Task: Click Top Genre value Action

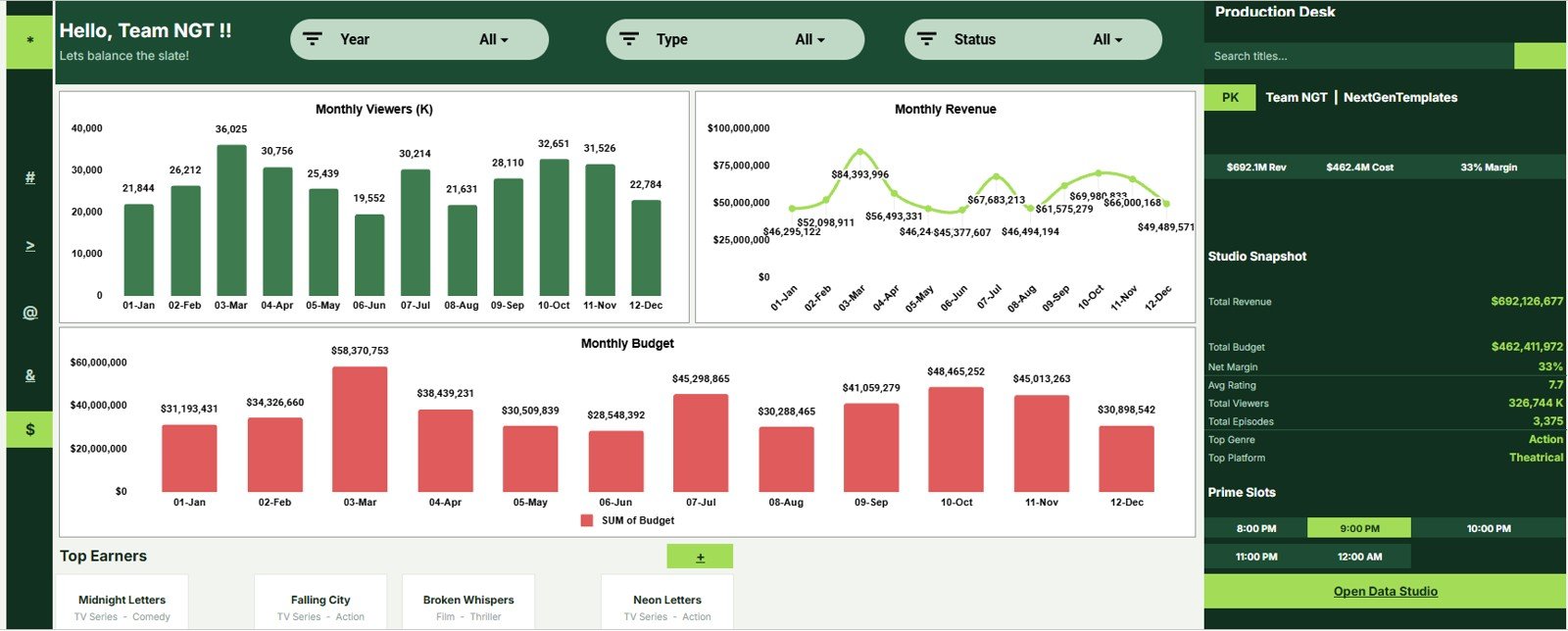Action: pos(1545,439)
